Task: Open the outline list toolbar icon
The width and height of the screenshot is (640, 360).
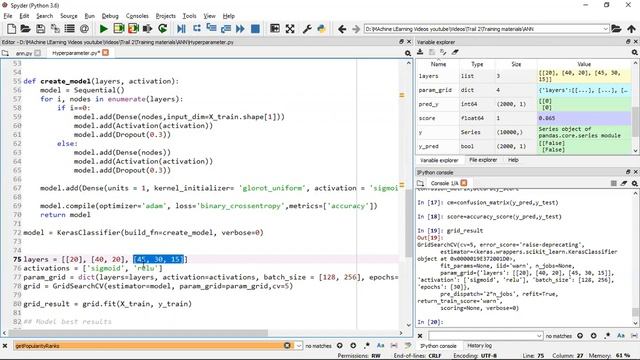Action: (x=70, y=29)
